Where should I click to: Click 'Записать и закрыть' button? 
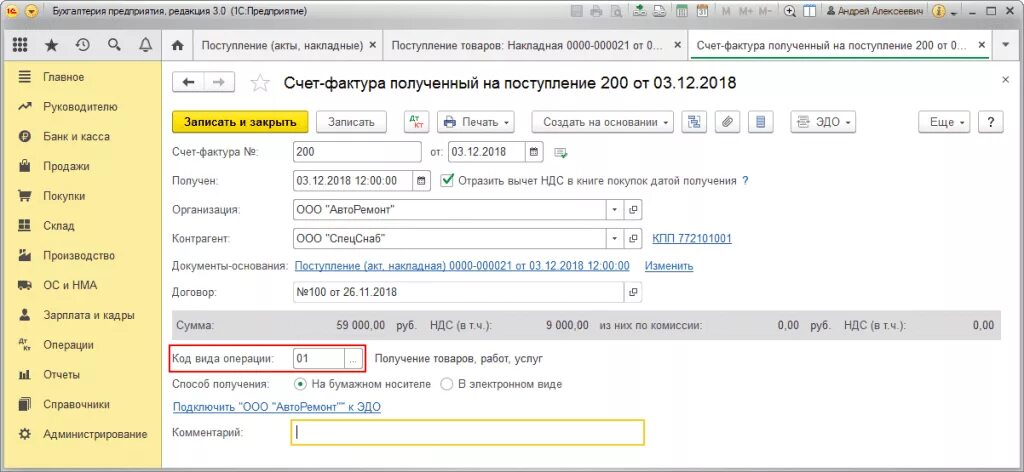coord(240,122)
